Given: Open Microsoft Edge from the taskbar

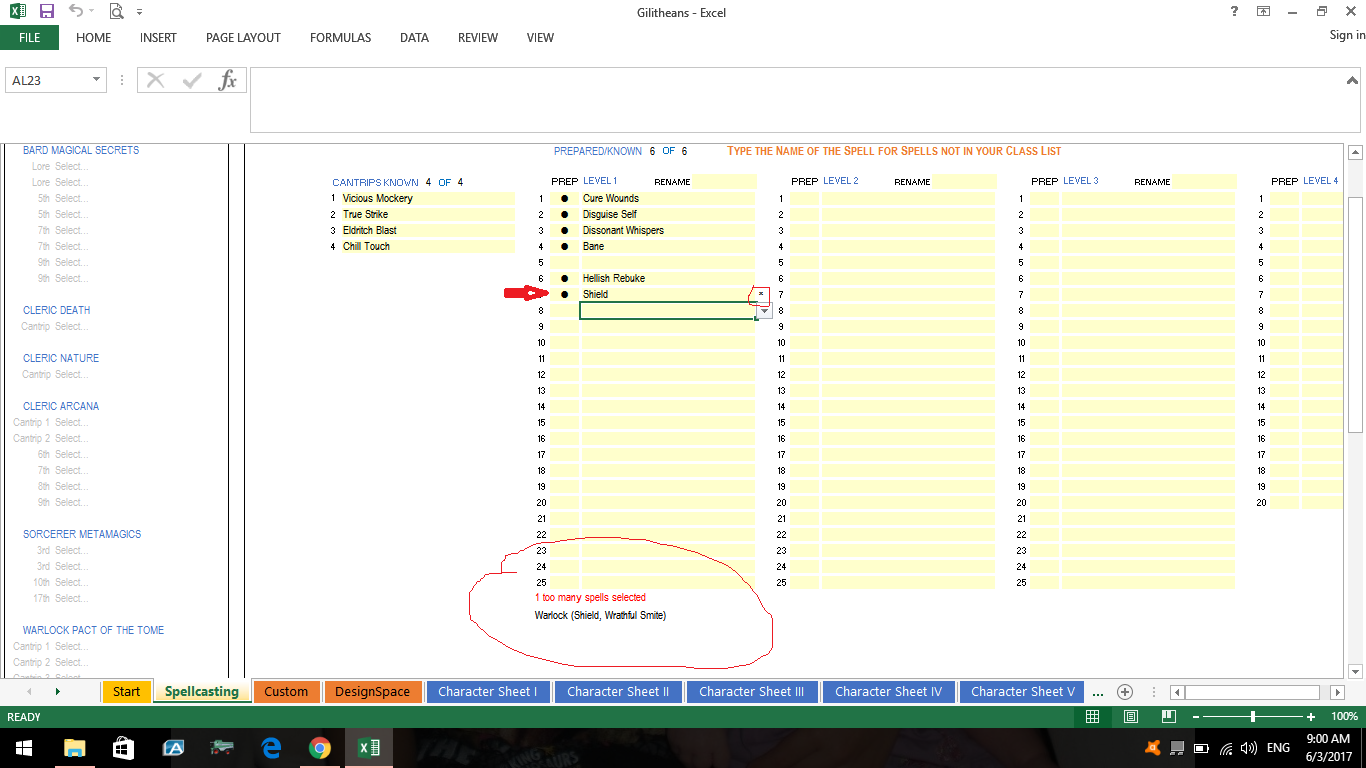Looking at the screenshot, I should coord(271,747).
